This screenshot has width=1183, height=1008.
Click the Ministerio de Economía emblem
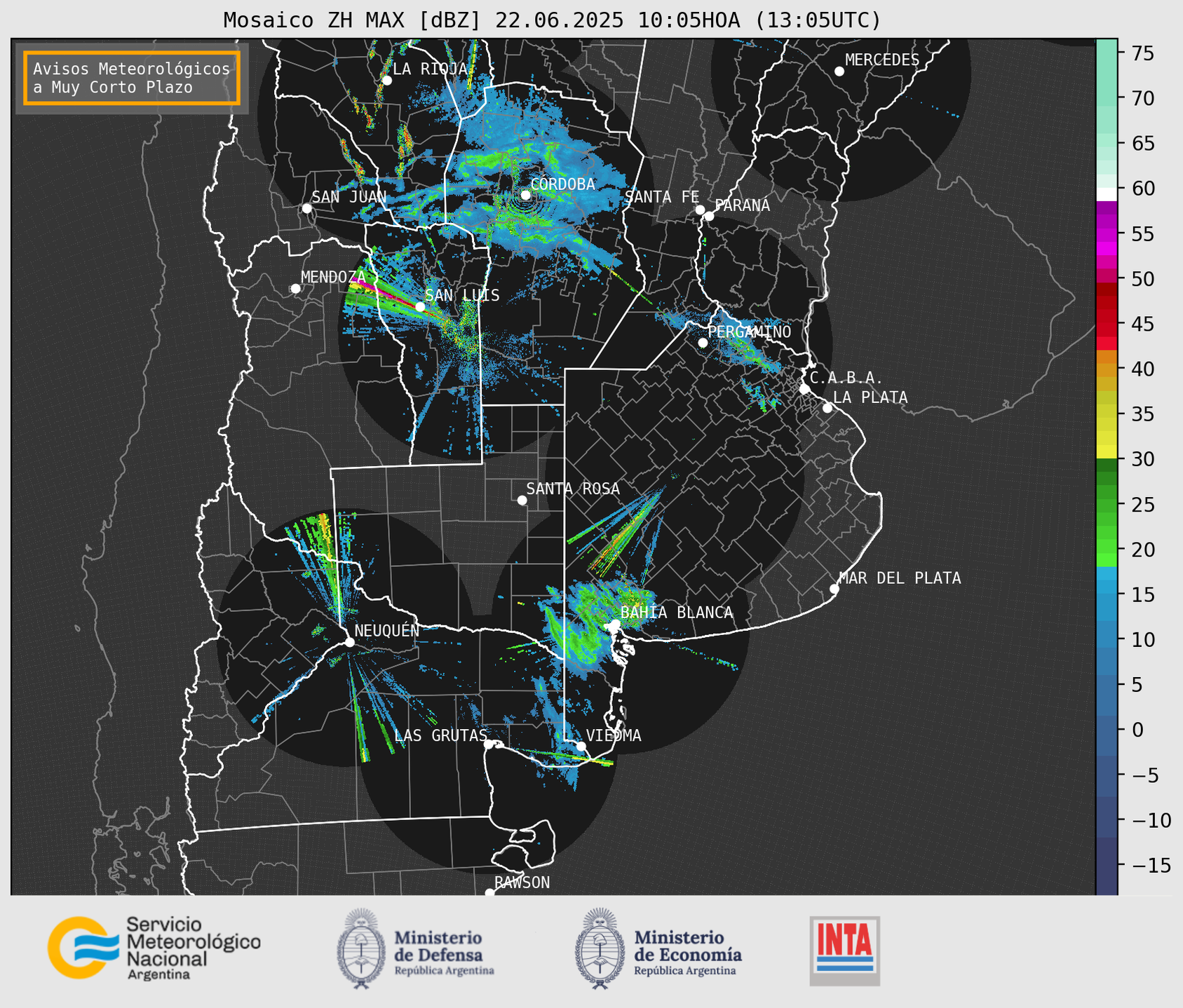[x=600, y=948]
